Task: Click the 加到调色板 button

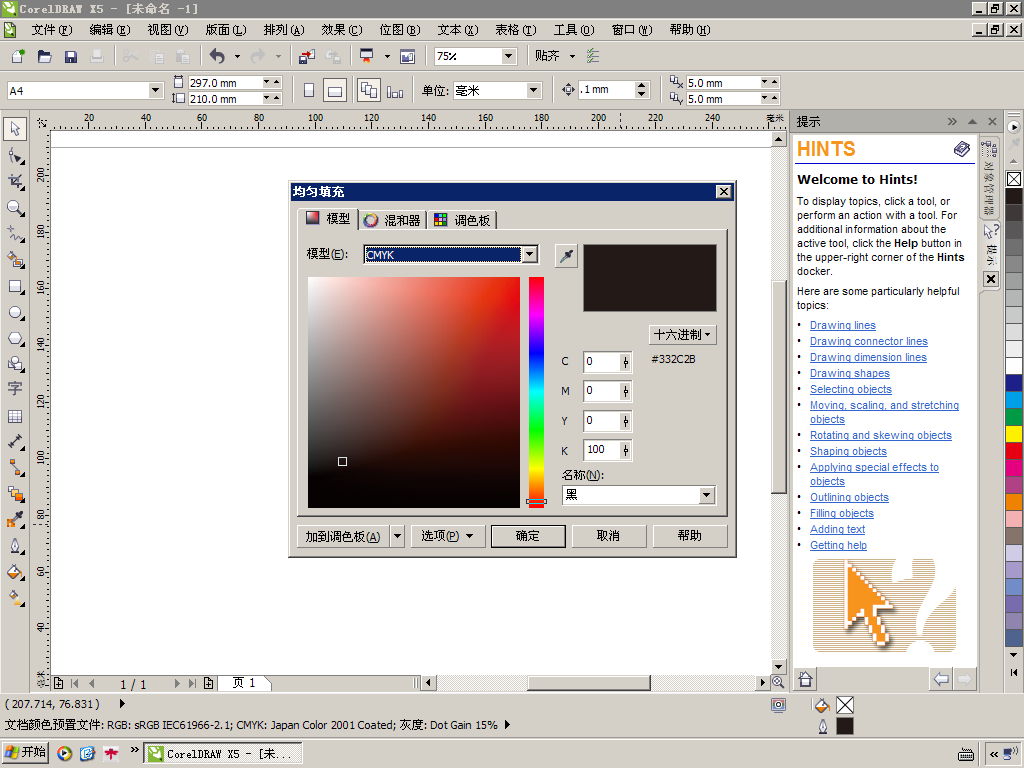Action: coord(343,536)
